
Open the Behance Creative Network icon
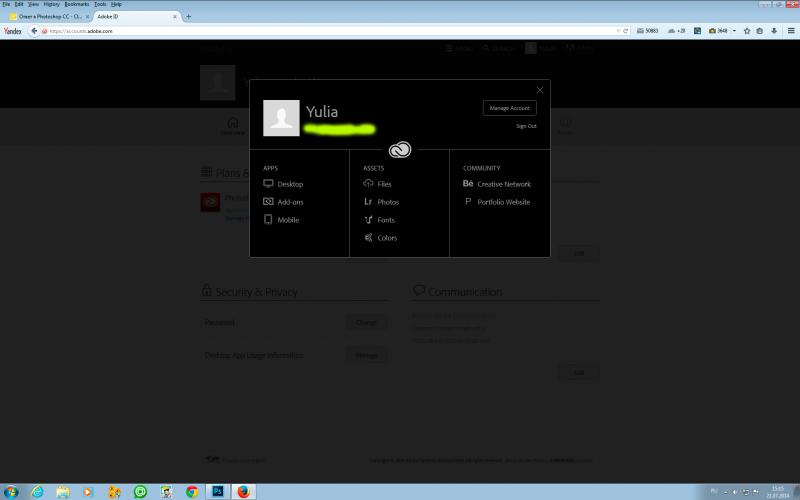pyautogui.click(x=468, y=184)
